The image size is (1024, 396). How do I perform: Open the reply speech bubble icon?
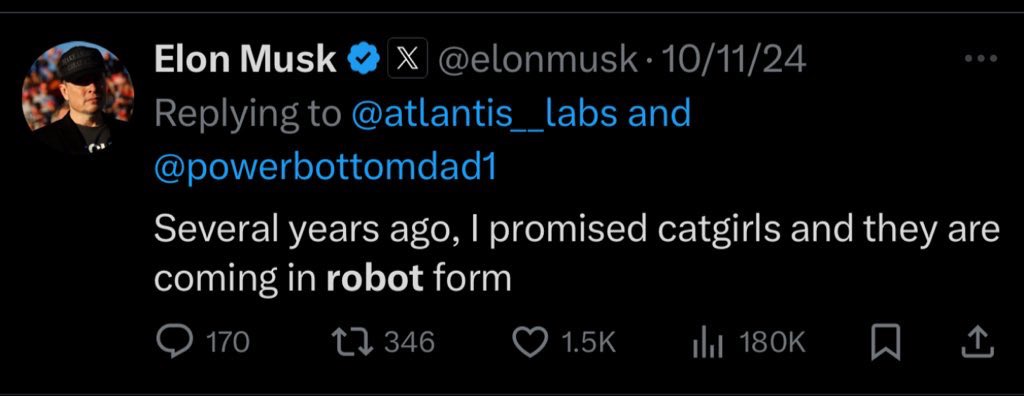(175, 342)
